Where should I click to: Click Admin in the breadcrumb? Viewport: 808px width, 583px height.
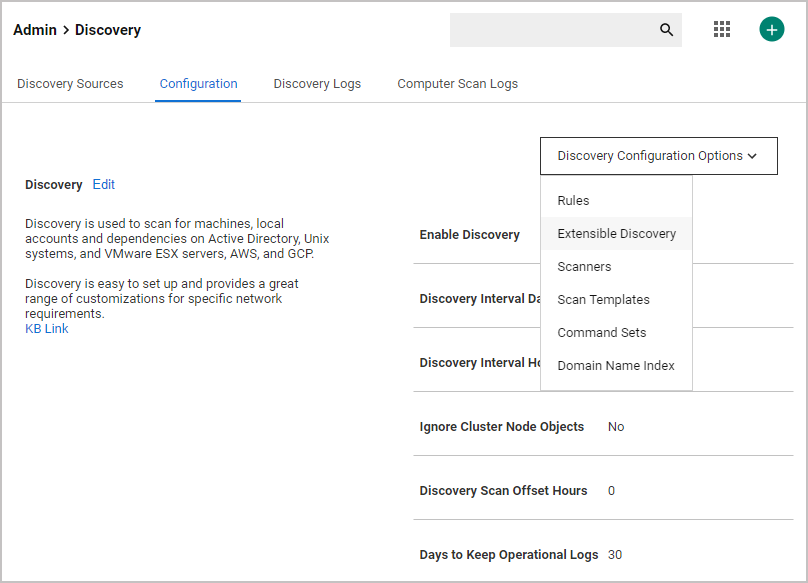click(x=34, y=30)
